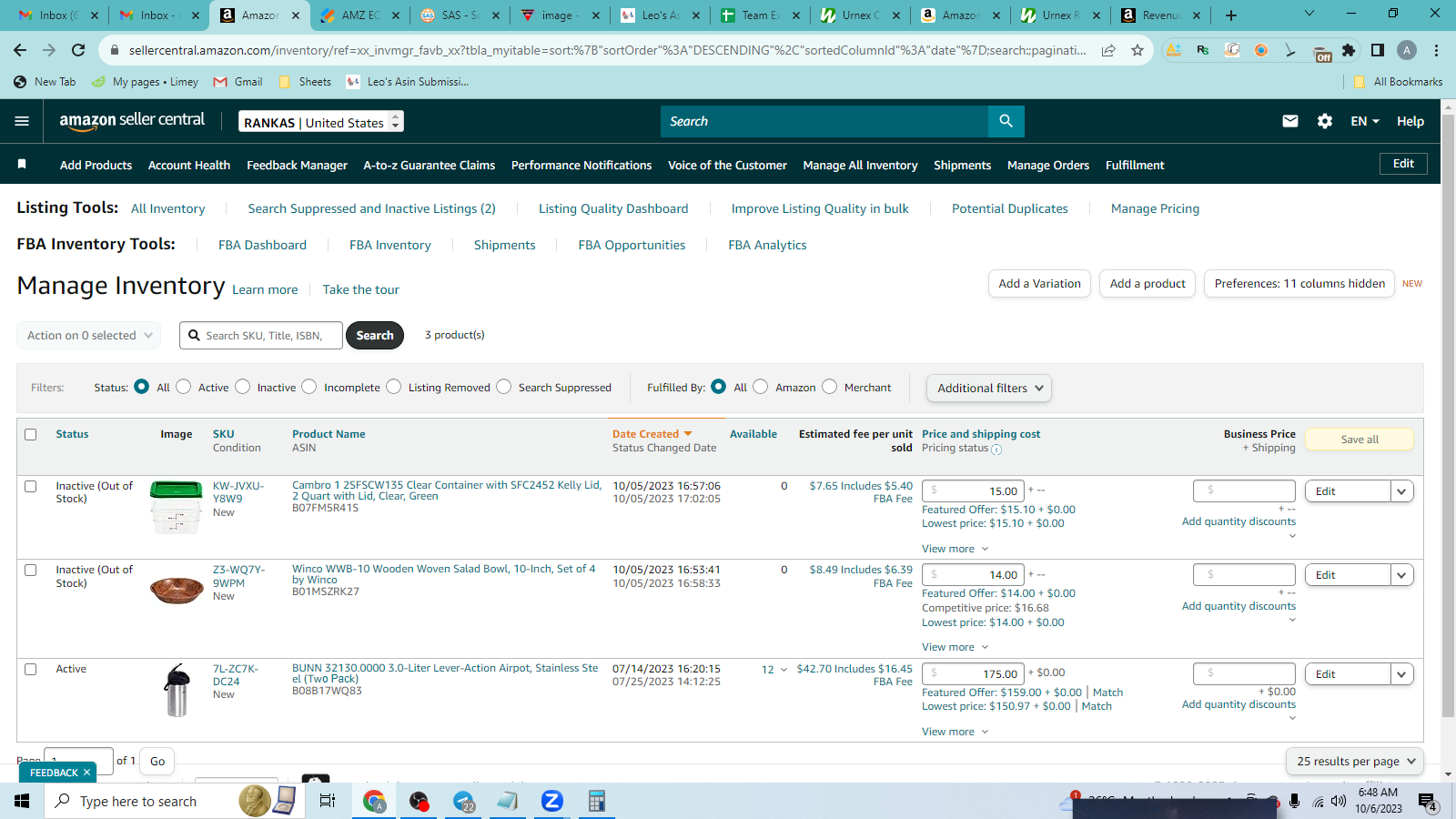This screenshot has height=819, width=1456.
Task: Open Chrome from the taskbar
Action: click(374, 801)
